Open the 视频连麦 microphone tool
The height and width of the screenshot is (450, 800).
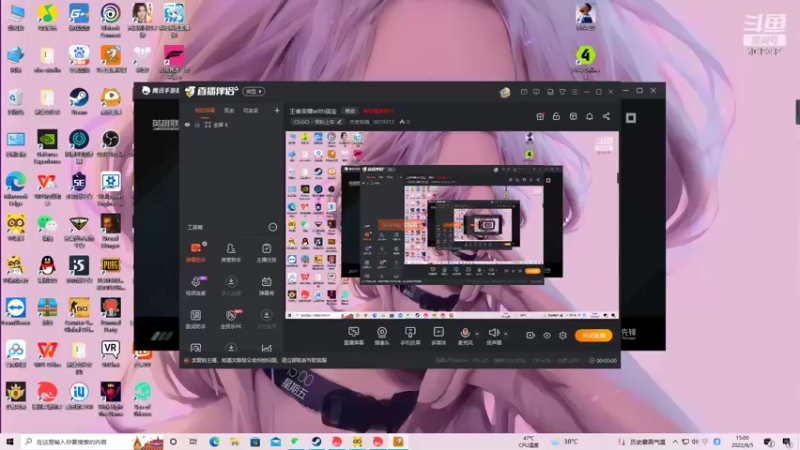pyautogui.click(x=195, y=285)
